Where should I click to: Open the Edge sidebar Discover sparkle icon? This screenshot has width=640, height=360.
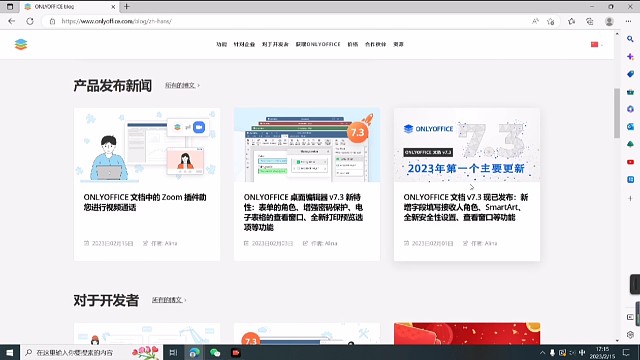(x=630, y=57)
